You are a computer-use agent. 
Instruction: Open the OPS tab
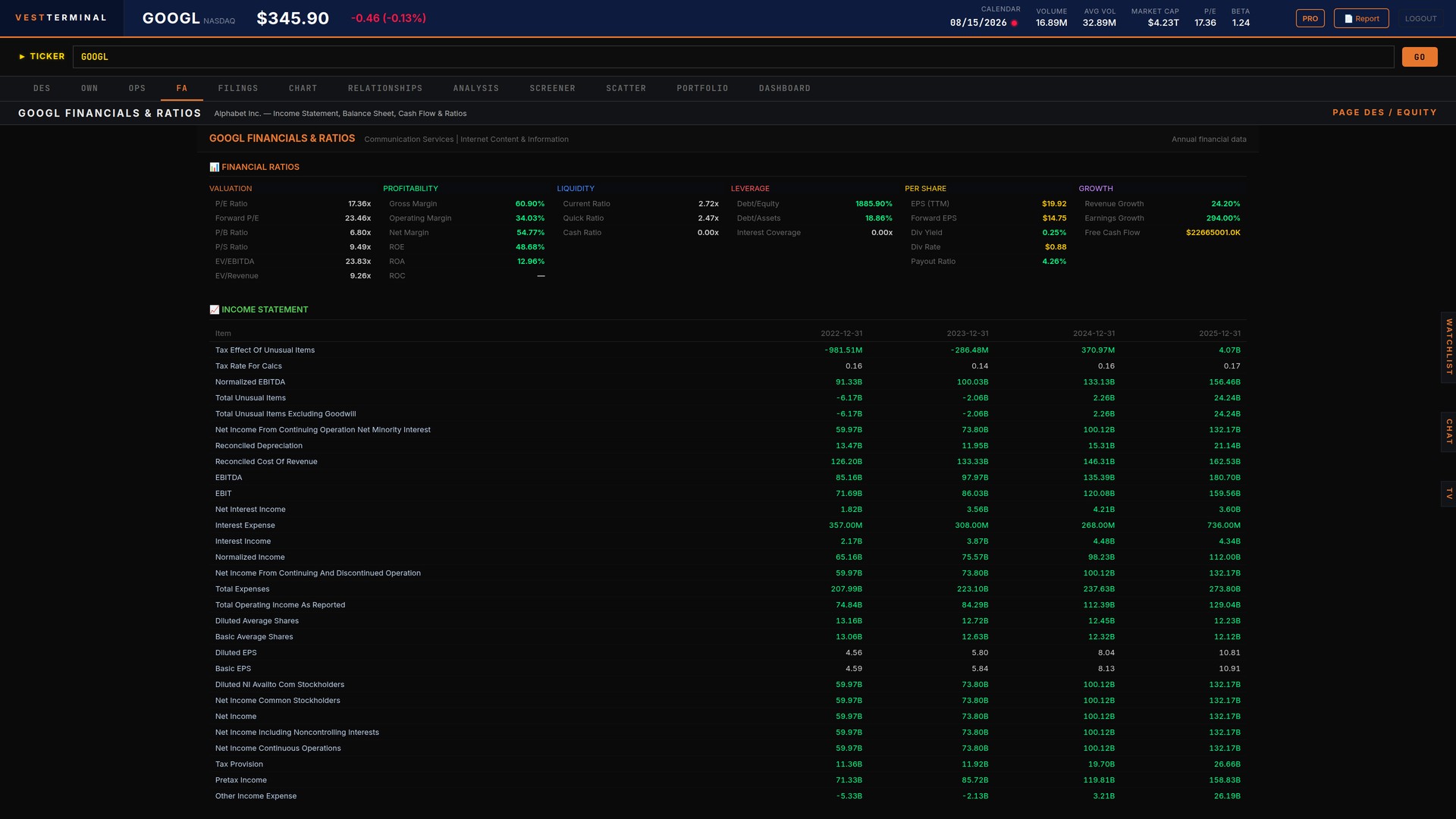pyautogui.click(x=137, y=89)
